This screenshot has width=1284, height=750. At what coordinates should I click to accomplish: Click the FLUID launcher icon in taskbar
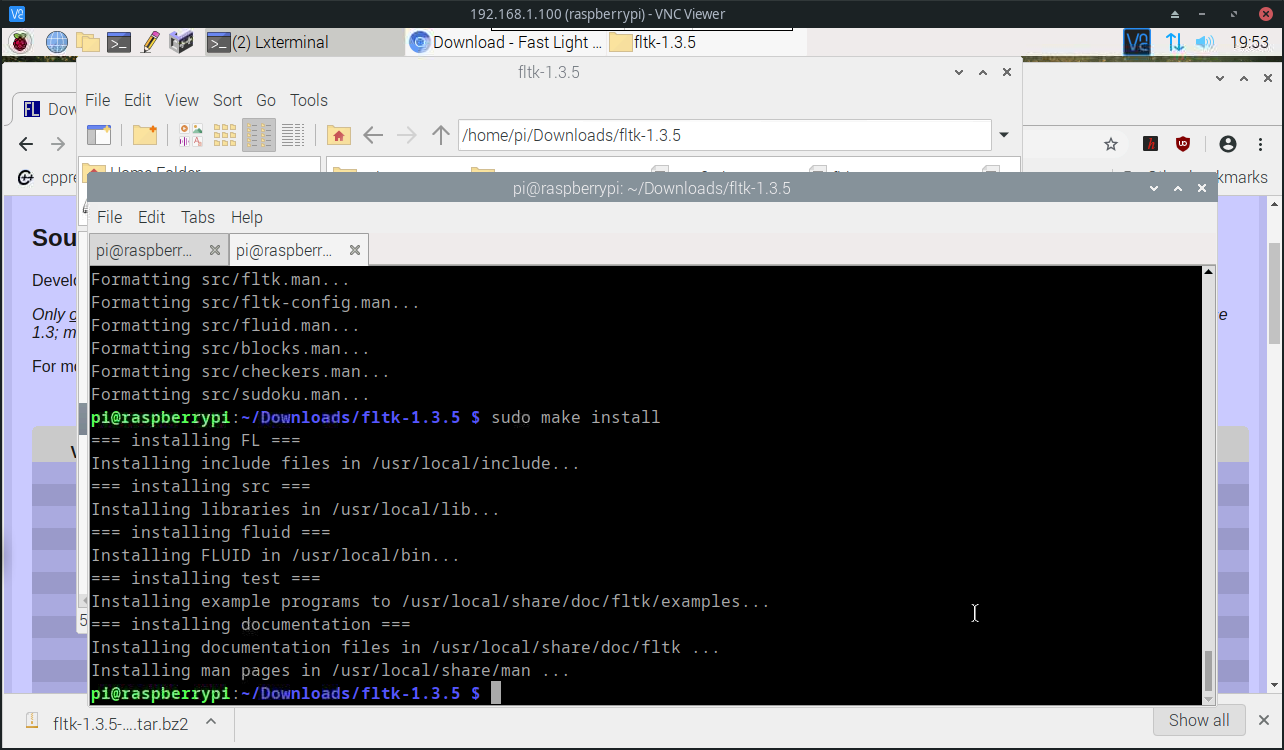coord(181,42)
